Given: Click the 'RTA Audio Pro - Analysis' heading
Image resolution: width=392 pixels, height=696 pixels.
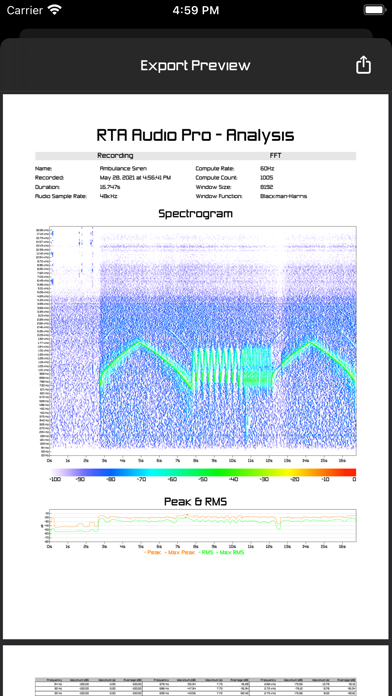Looking at the screenshot, I should (195, 135).
